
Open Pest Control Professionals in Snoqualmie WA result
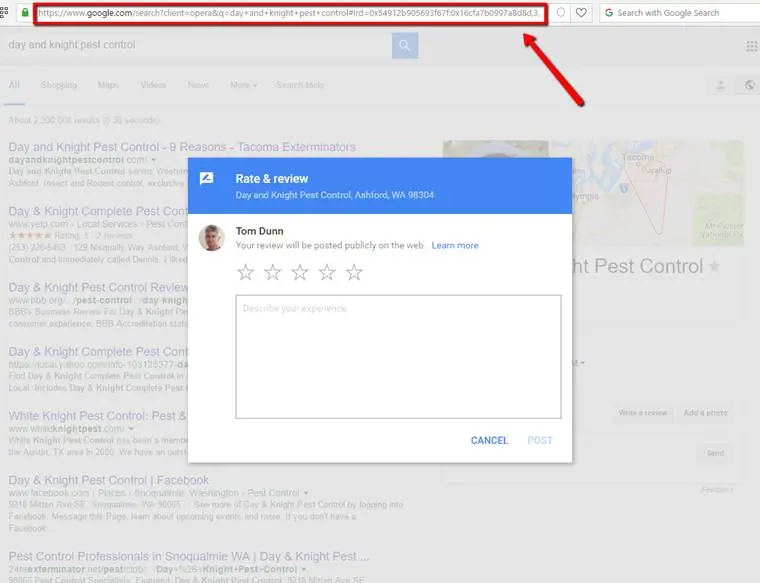tap(189, 556)
